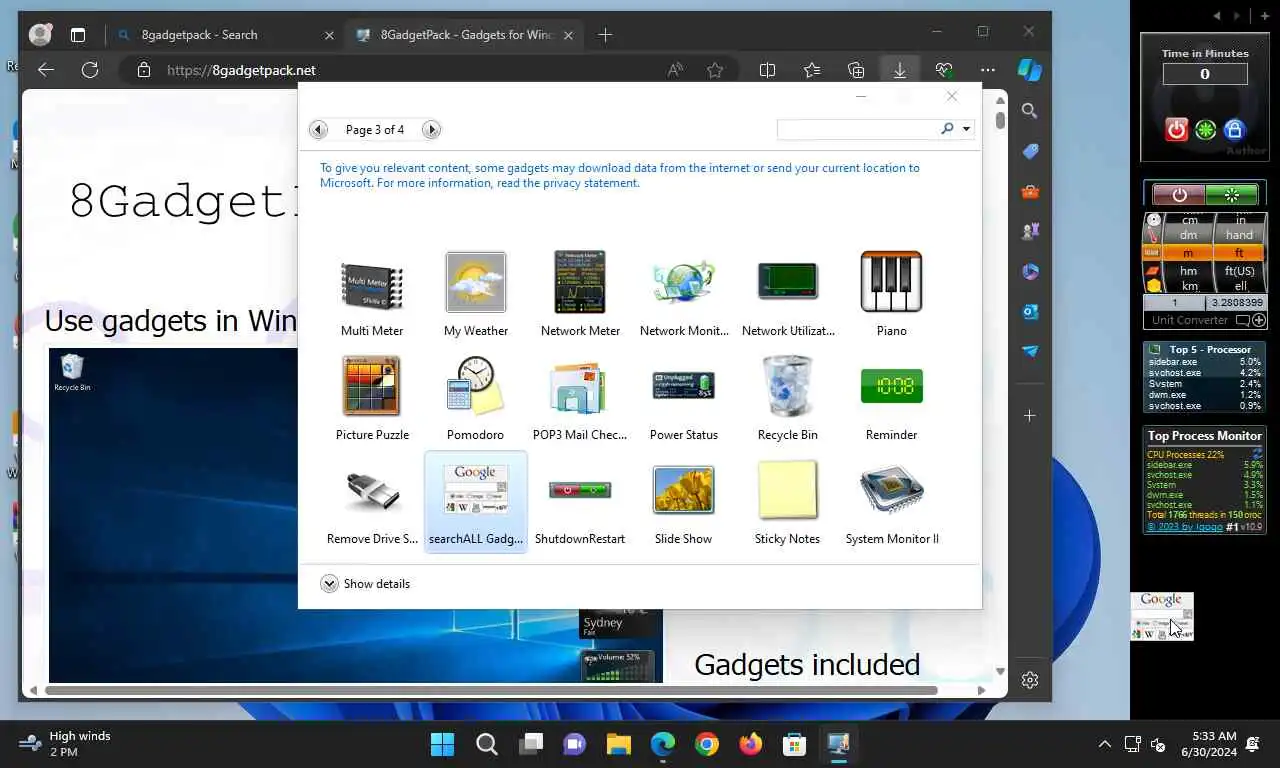Open File Explorer from taskbar

click(619, 744)
